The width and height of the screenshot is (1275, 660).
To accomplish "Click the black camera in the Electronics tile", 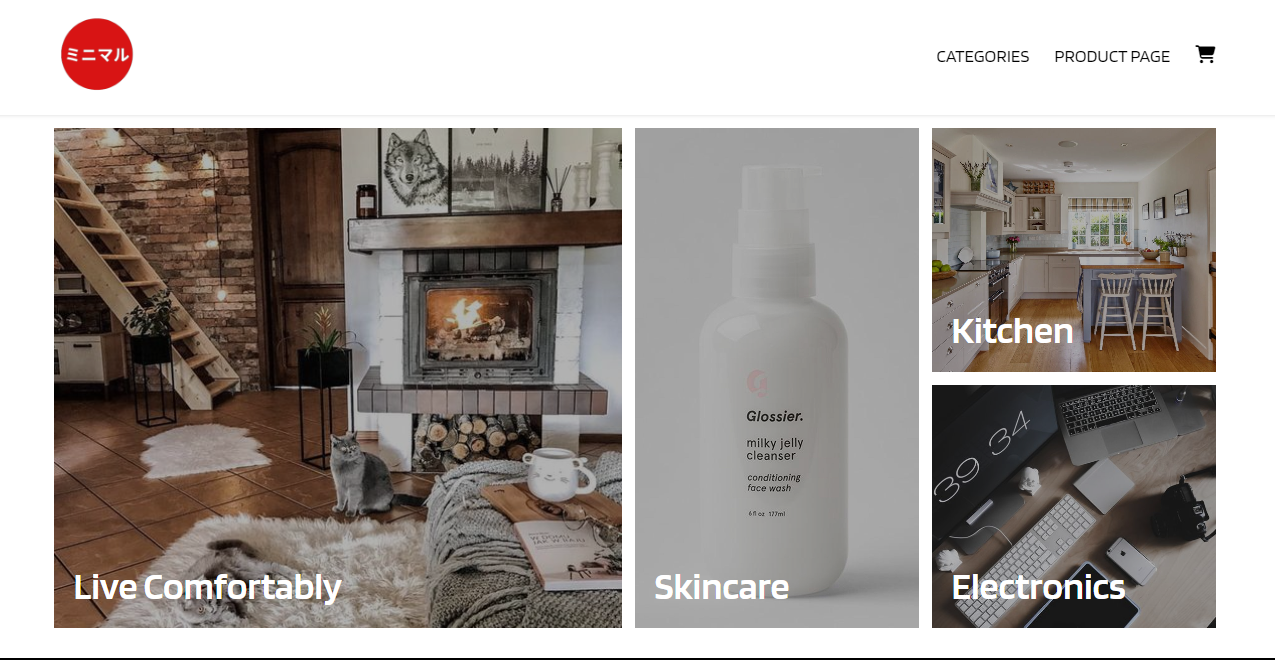I will 1182,510.
